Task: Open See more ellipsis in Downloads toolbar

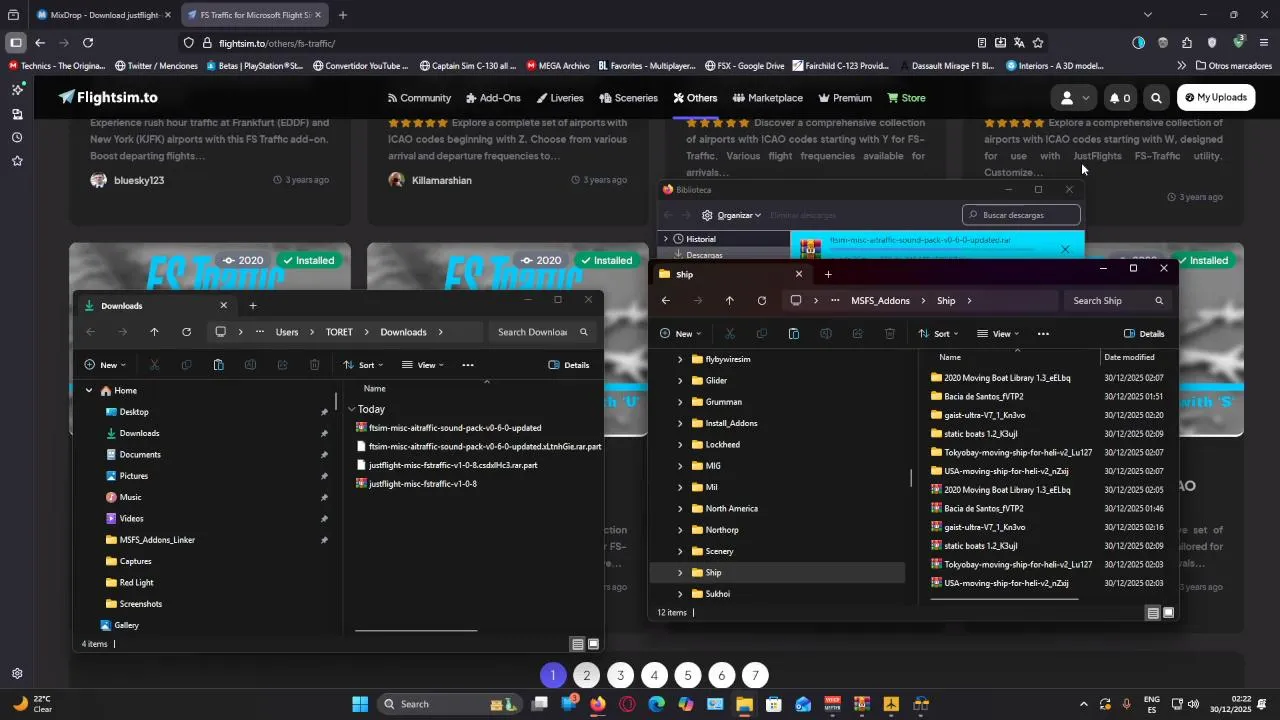Action: pyautogui.click(x=467, y=365)
